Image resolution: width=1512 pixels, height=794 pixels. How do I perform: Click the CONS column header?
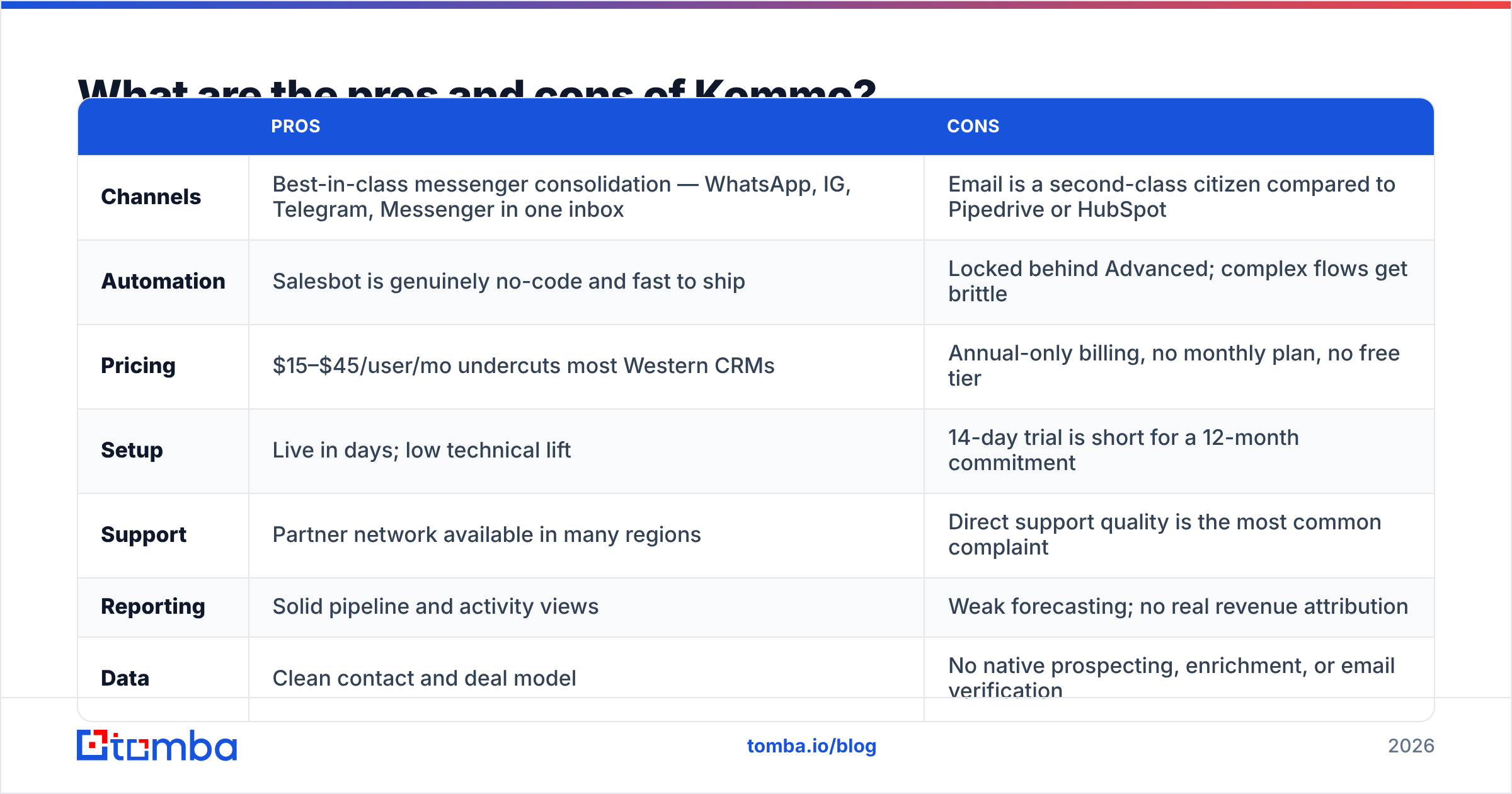pos(973,126)
